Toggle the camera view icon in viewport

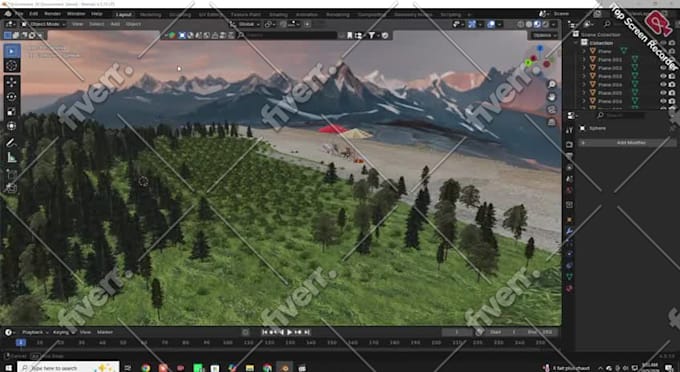552,110
